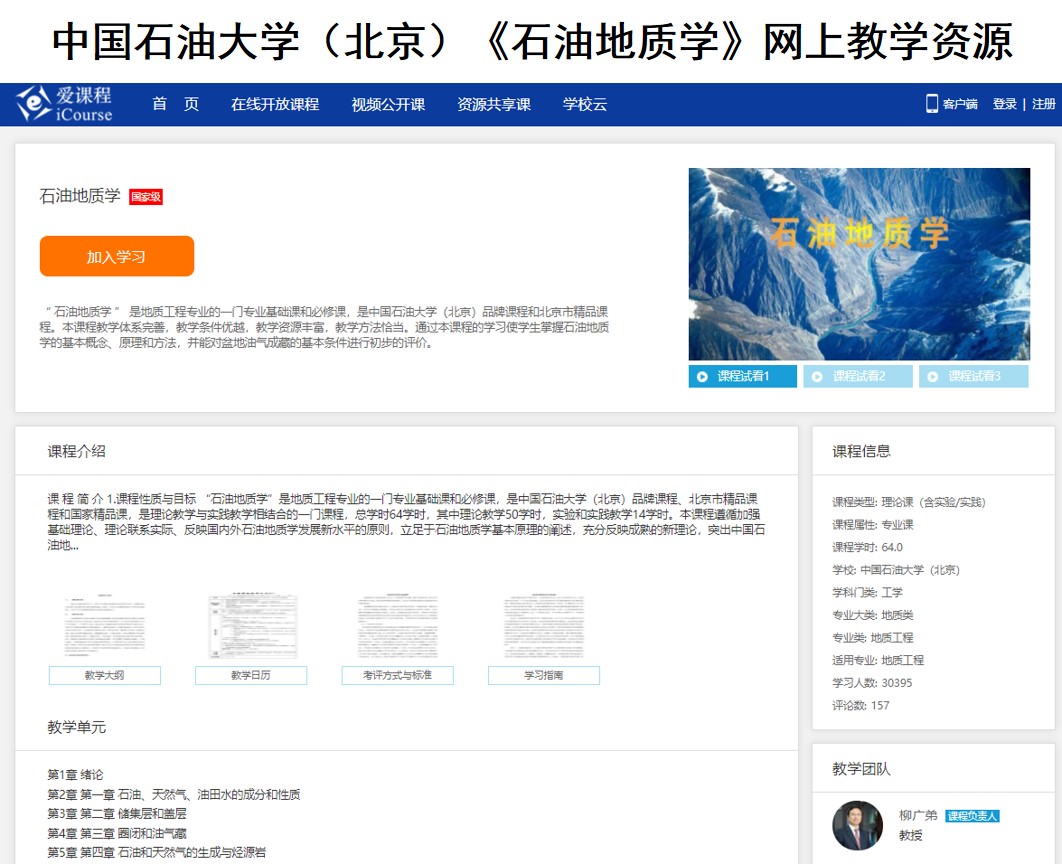Click teacher 柳广弟 profile photo

(858, 825)
